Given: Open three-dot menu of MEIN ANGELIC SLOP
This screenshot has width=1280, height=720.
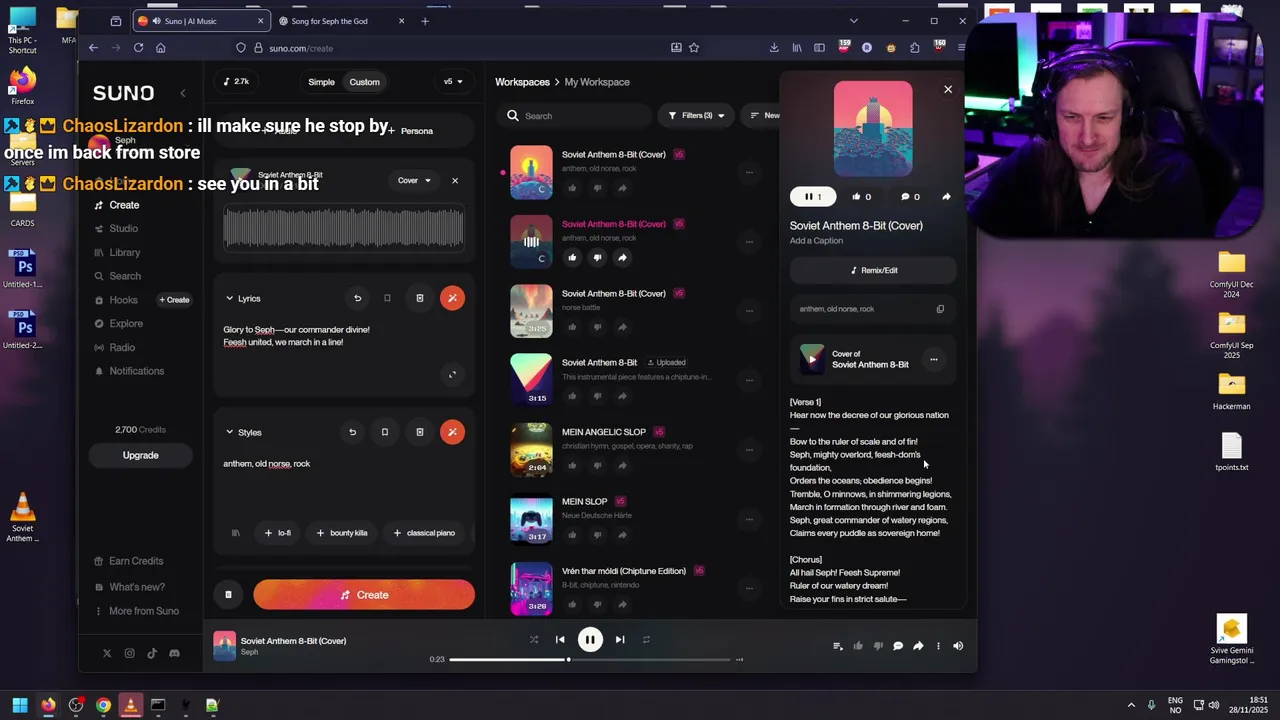Looking at the screenshot, I should [749, 449].
